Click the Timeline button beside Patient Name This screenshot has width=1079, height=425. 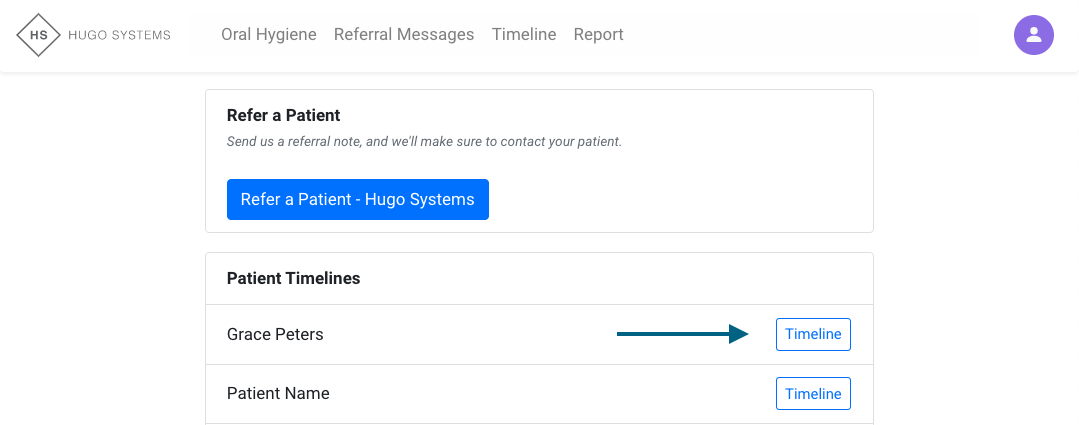coord(813,394)
